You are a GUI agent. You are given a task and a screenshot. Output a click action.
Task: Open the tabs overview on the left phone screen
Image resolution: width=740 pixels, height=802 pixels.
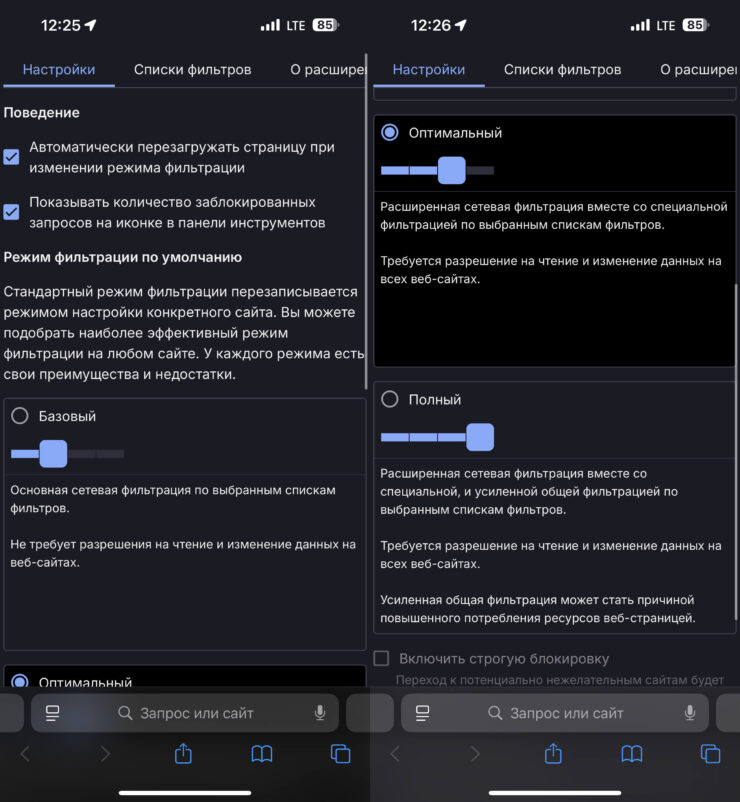click(340, 754)
